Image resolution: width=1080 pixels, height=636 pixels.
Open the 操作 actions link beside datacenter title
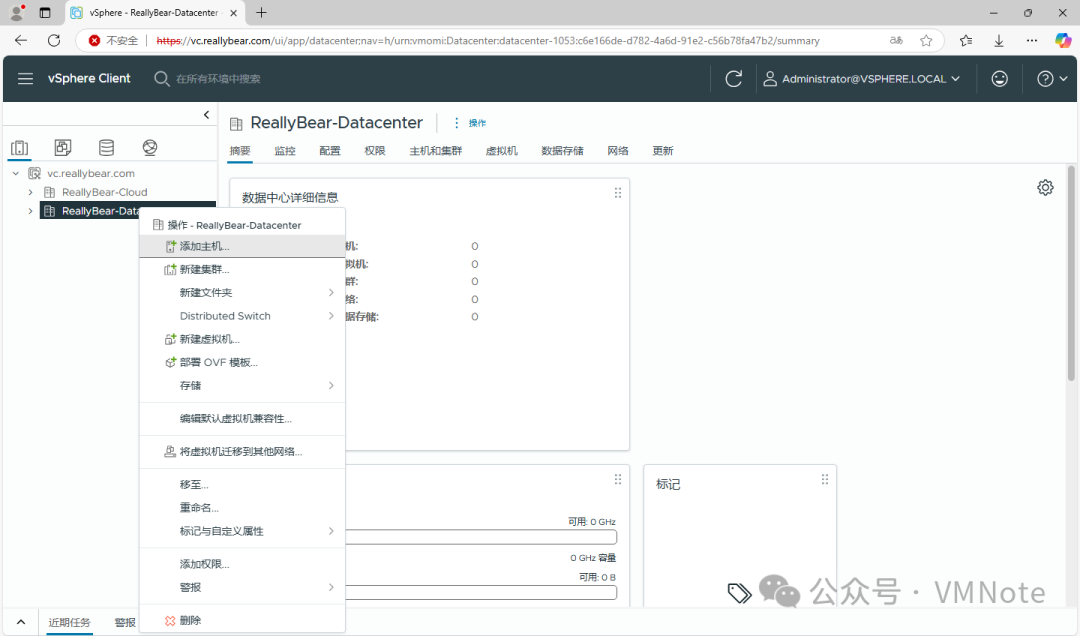coord(470,123)
